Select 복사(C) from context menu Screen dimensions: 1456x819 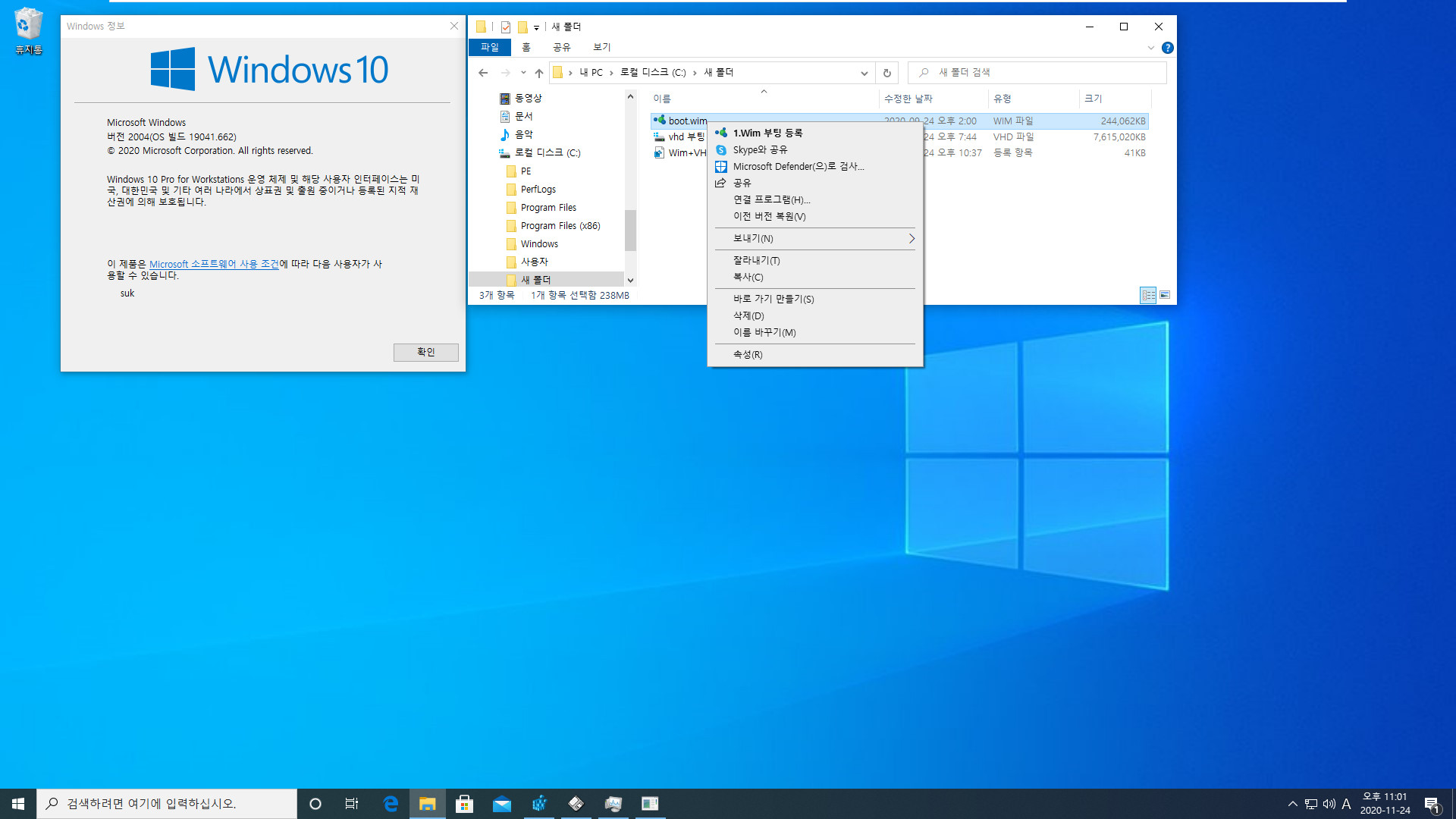(815, 278)
